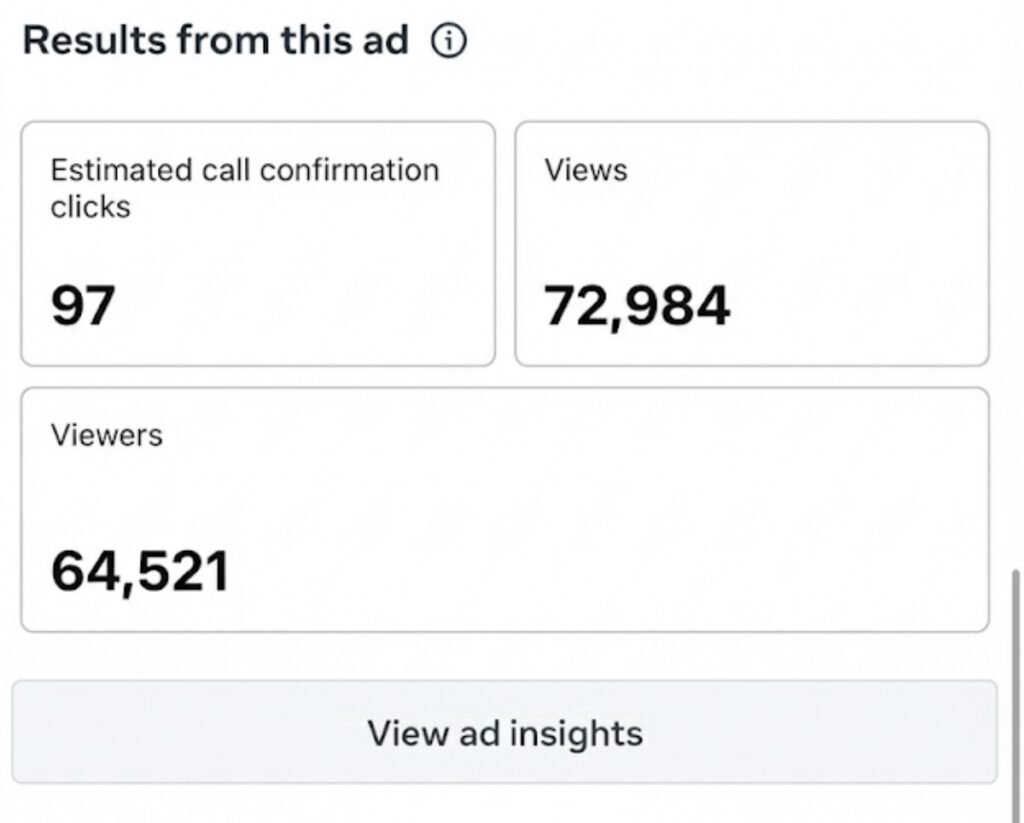Click the word "clicks" under Estimated call
This screenshot has height=823, width=1024.
[x=91, y=206]
